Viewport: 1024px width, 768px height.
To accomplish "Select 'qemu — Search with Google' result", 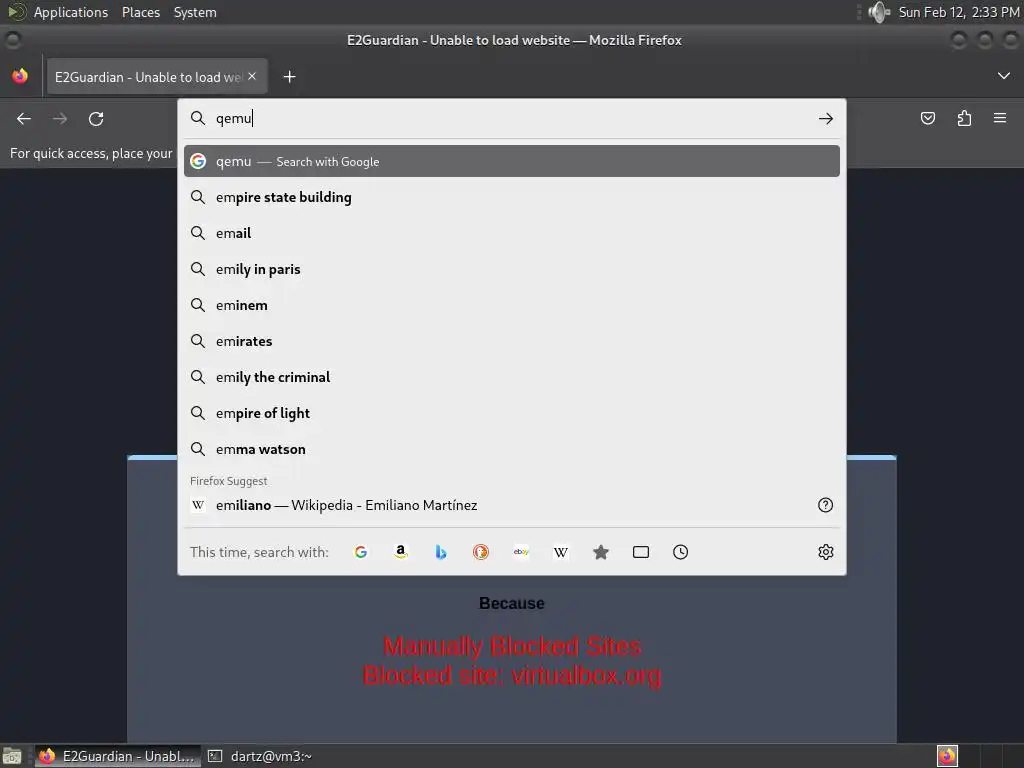I will pyautogui.click(x=512, y=161).
